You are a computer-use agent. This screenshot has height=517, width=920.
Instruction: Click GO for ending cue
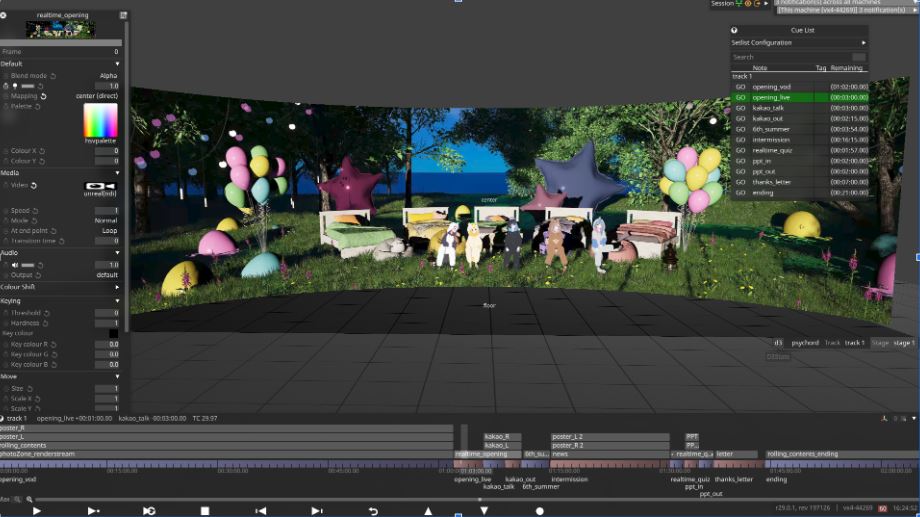click(740, 192)
